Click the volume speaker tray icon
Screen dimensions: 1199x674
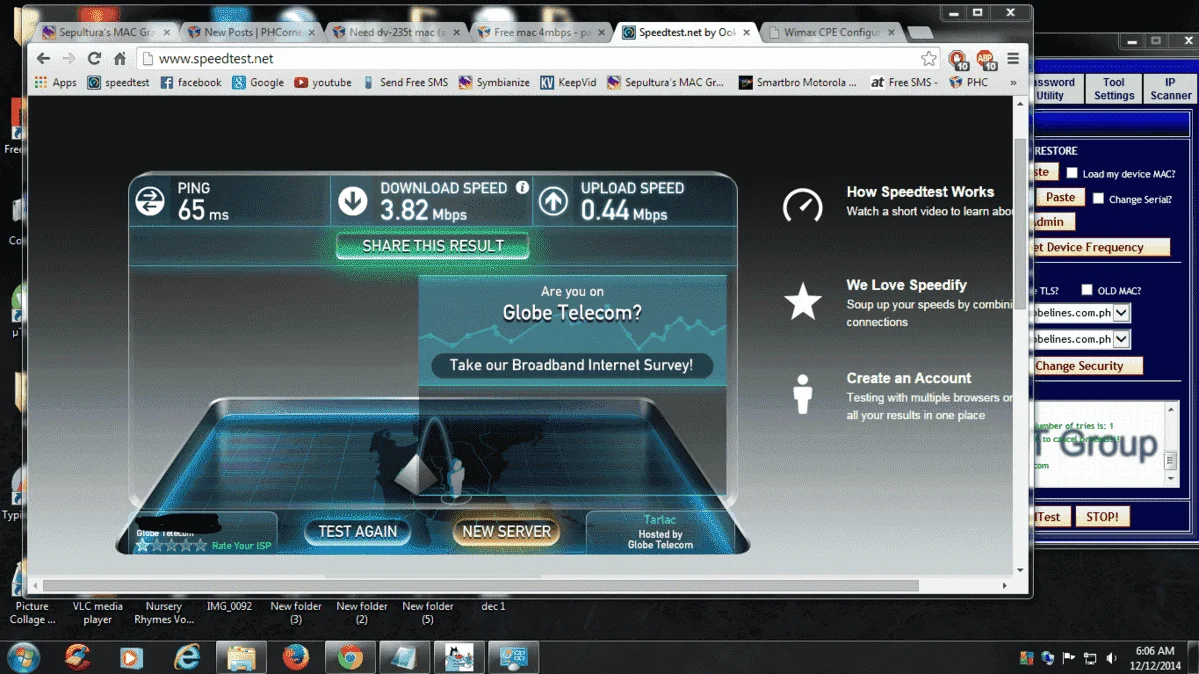[1111, 658]
